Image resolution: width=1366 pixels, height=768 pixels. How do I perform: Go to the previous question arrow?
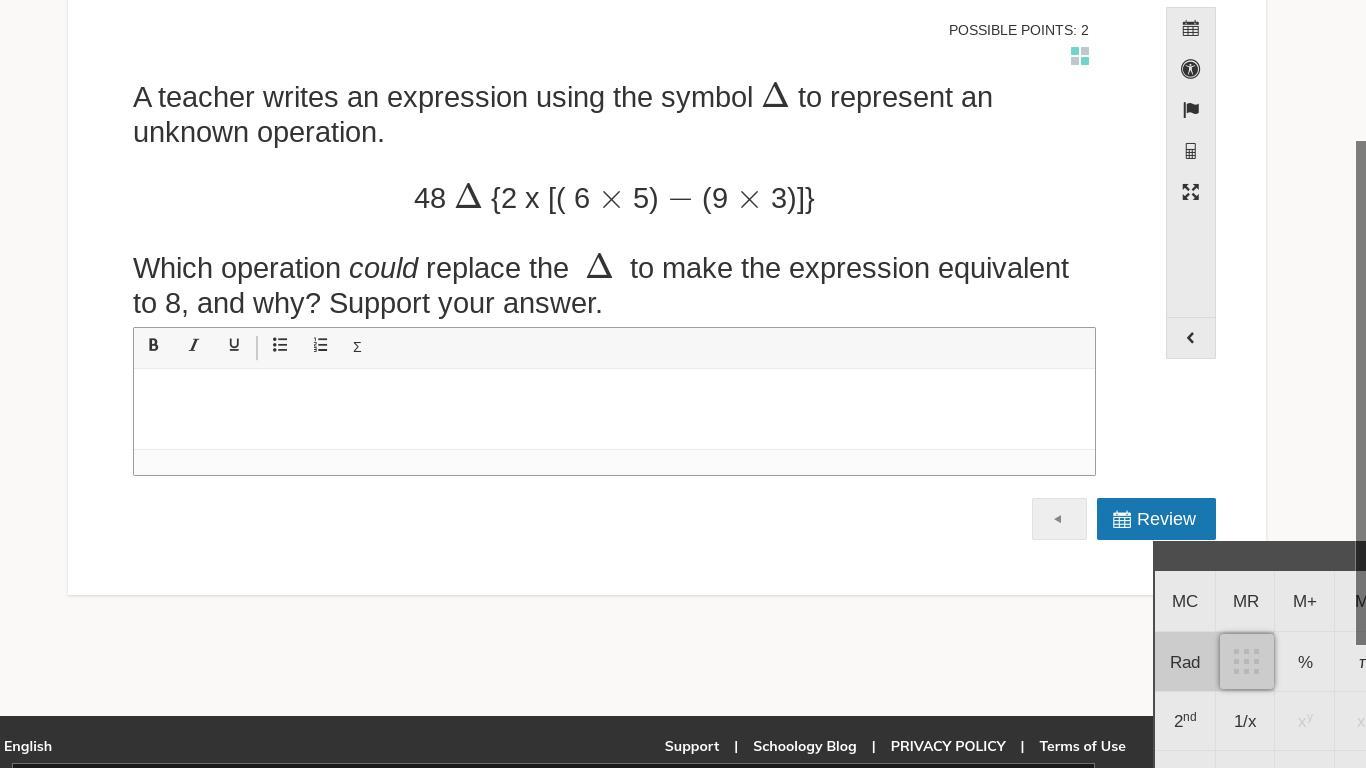1059,519
